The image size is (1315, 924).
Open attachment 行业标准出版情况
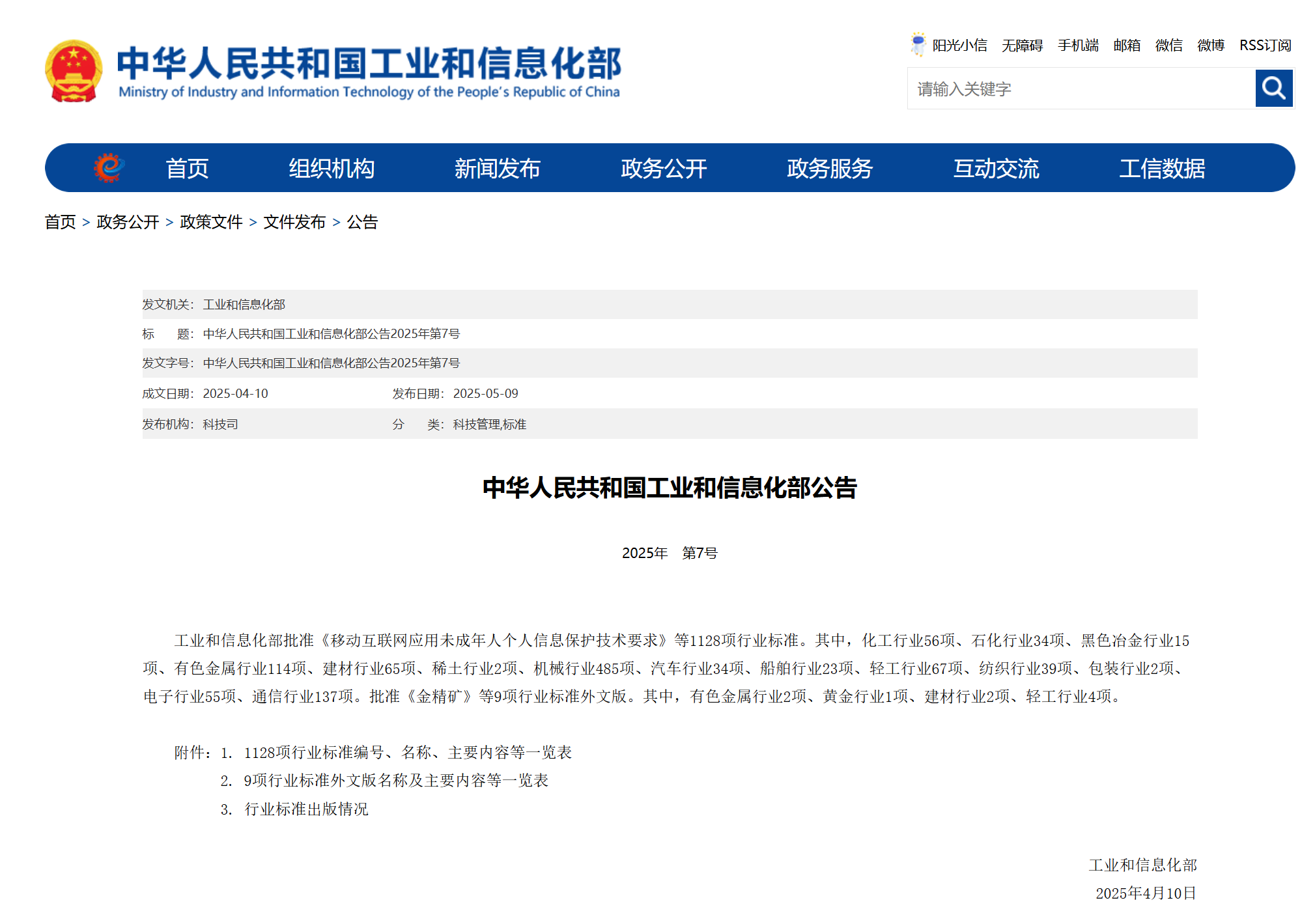[x=306, y=809]
